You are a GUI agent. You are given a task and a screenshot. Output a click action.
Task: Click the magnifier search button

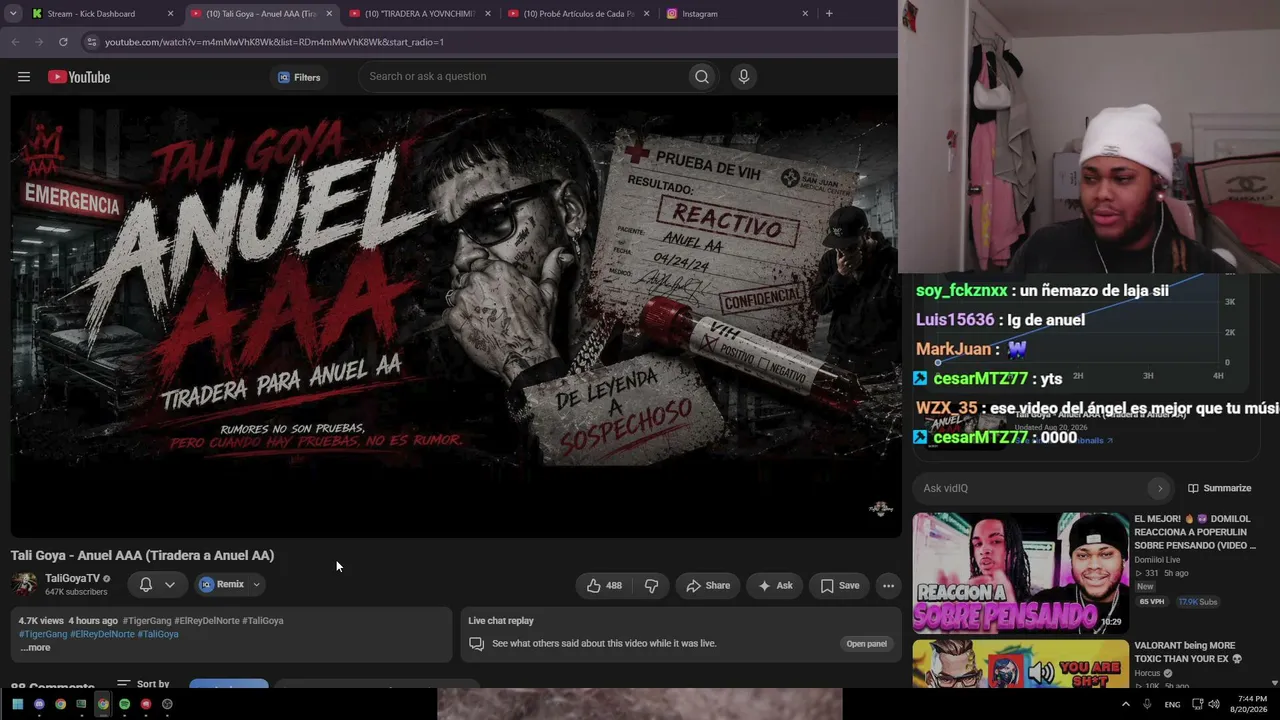702,77
